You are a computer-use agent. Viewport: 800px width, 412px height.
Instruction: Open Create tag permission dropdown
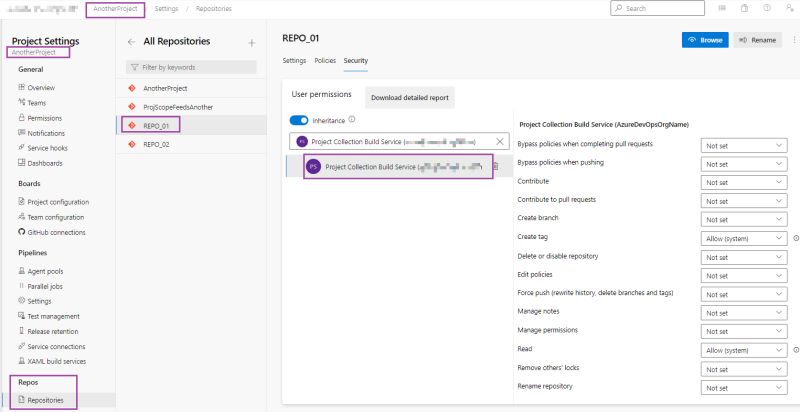click(744, 238)
